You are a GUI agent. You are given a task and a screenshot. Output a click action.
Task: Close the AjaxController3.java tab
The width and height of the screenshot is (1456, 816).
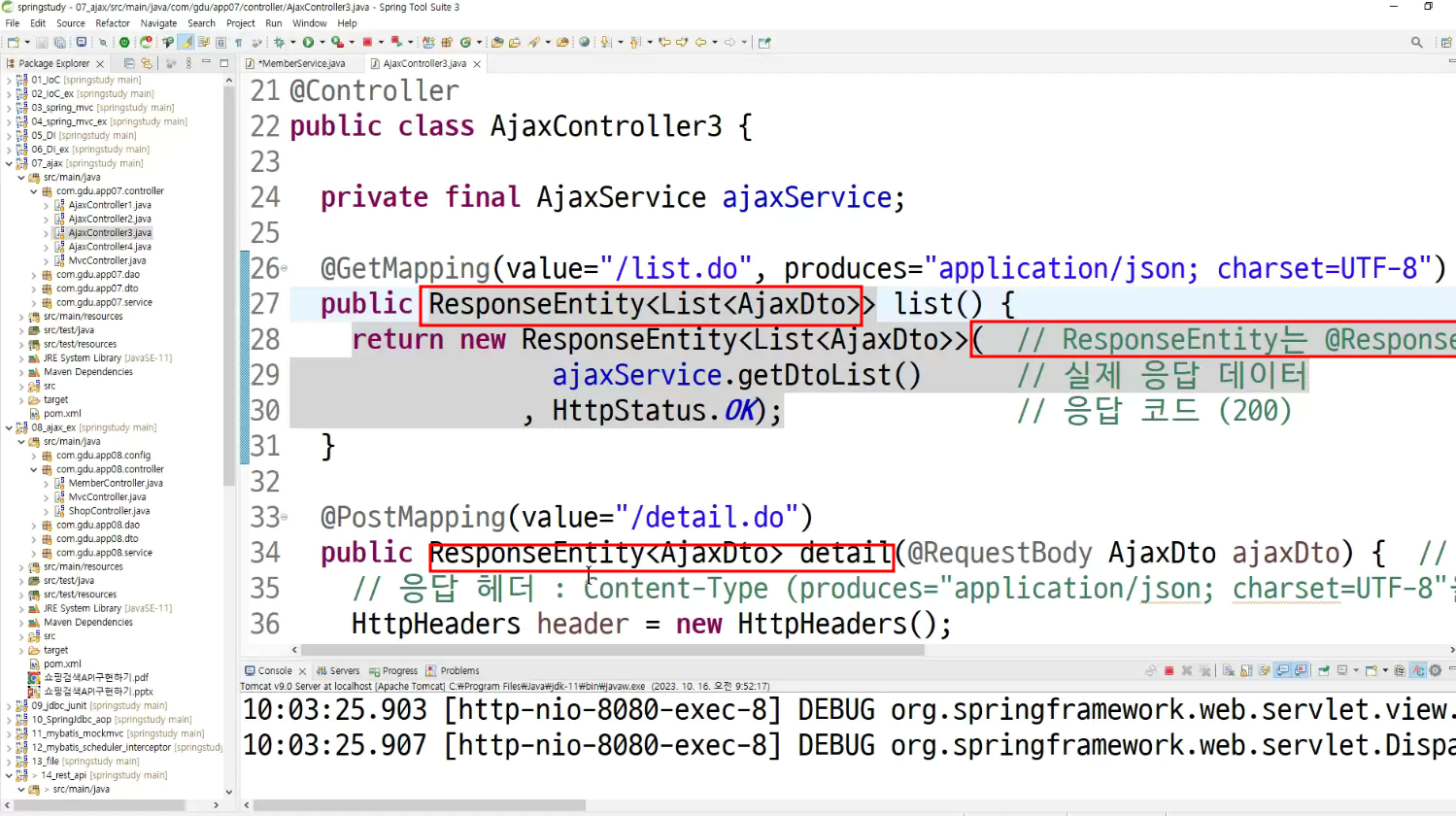(x=477, y=64)
